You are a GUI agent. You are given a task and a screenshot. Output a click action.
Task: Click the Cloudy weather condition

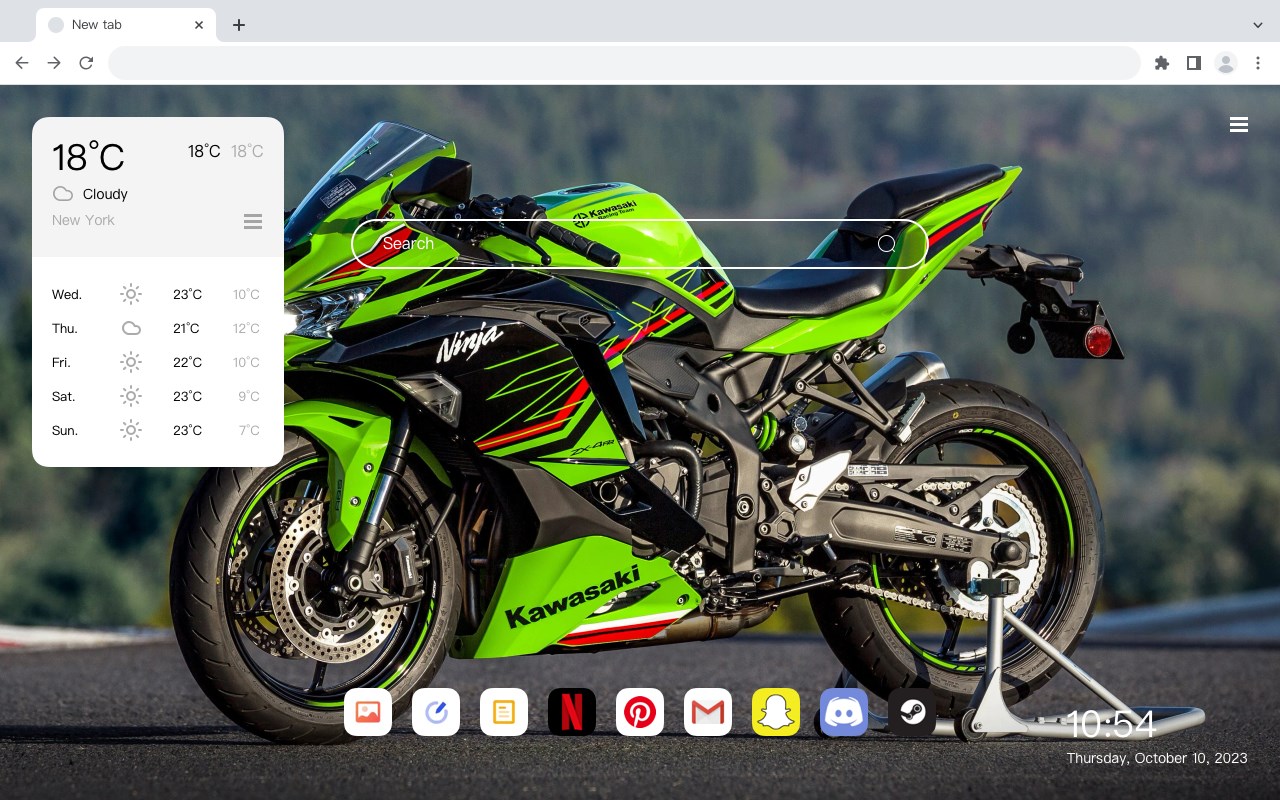105,194
